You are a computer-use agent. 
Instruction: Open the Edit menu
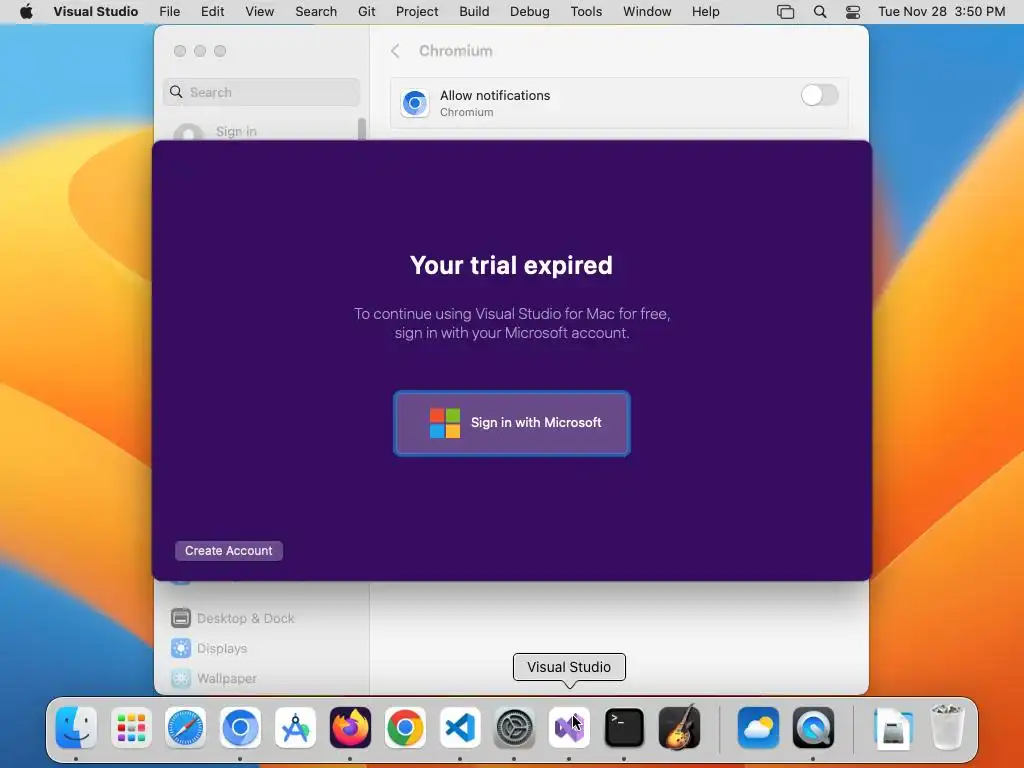tap(212, 11)
